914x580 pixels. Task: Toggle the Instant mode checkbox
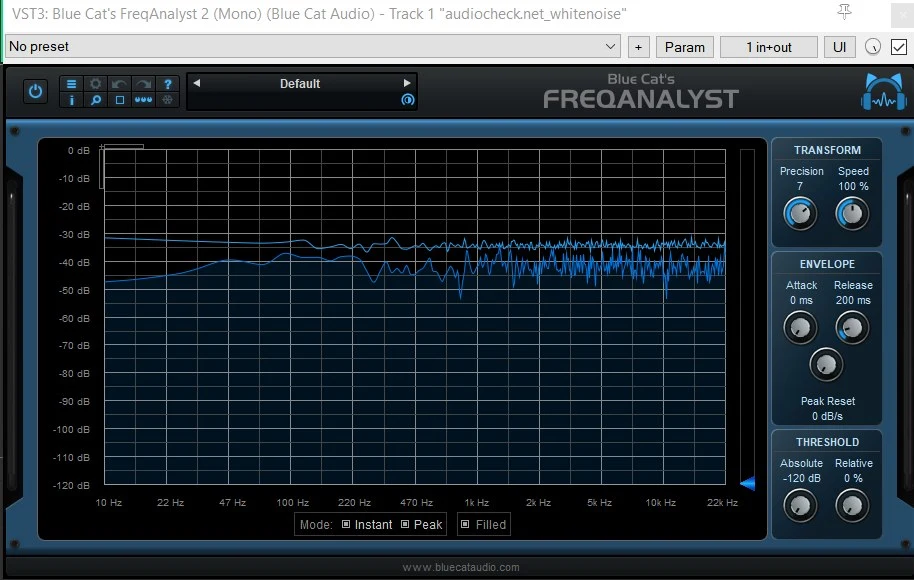(346, 524)
